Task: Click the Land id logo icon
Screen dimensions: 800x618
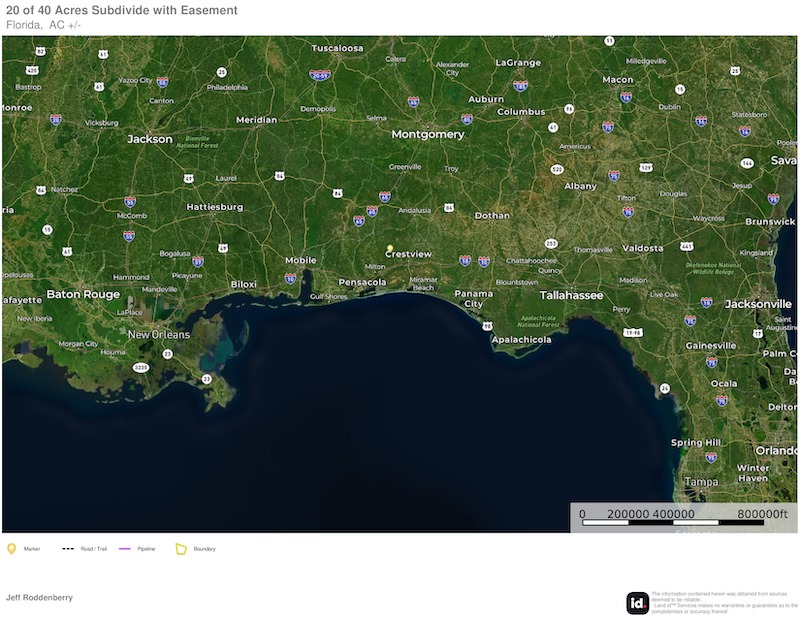Action: pos(637,603)
